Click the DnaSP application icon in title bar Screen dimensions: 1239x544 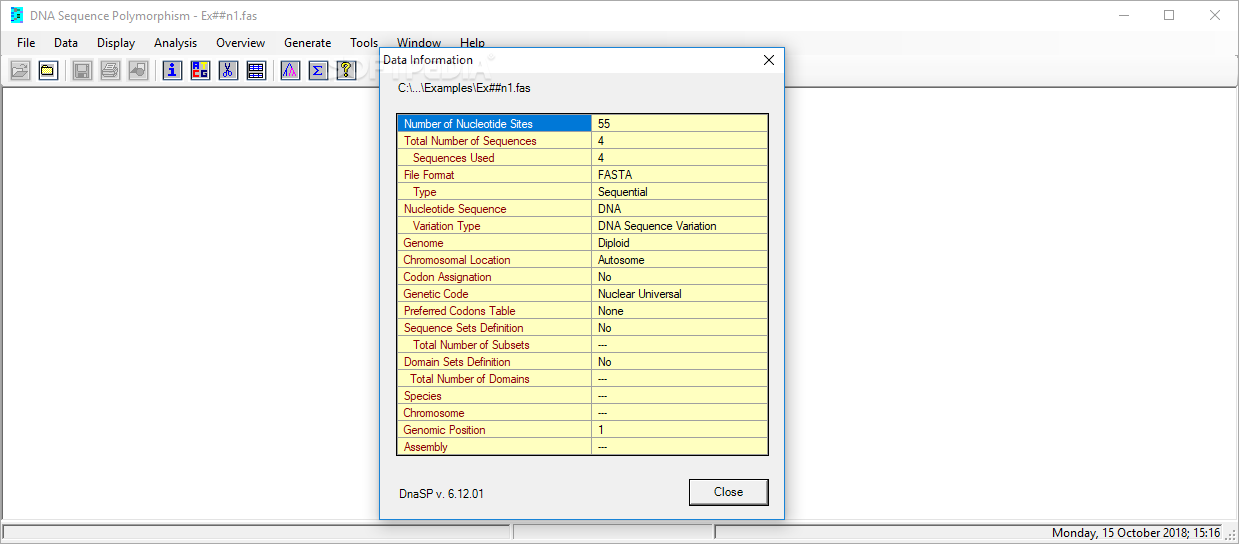point(17,15)
